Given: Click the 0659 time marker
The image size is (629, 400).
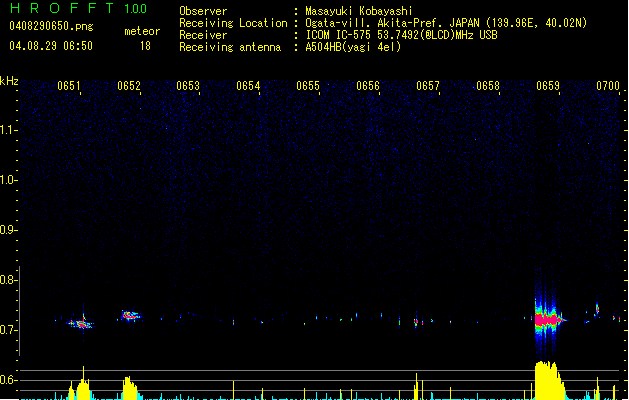Looking at the screenshot, I should click(x=548, y=86).
